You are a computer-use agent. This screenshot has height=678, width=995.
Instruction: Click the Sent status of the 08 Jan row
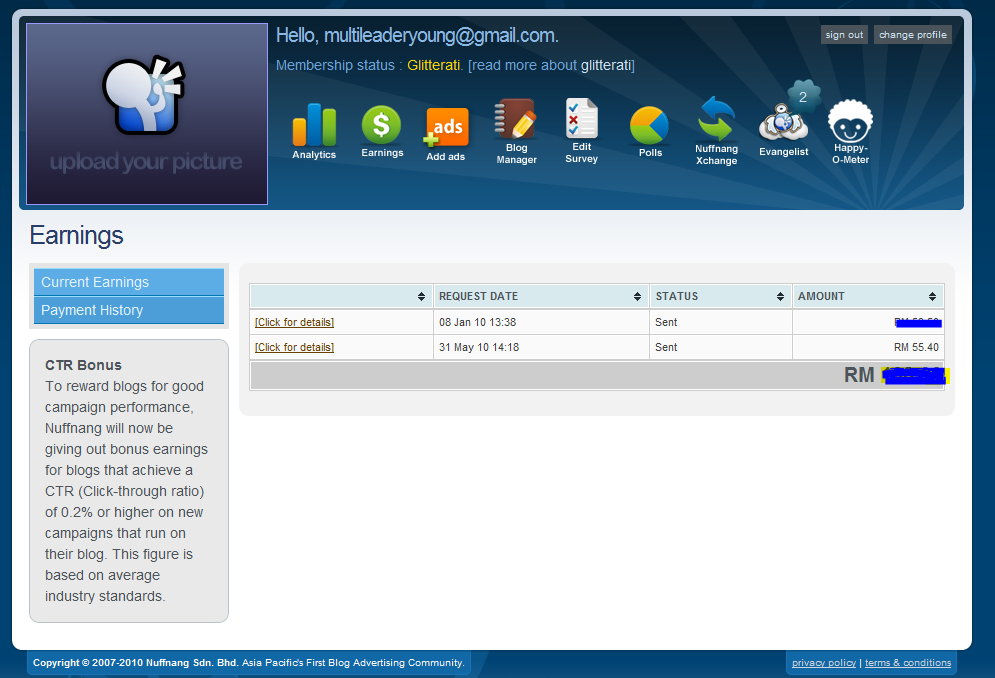pos(666,322)
